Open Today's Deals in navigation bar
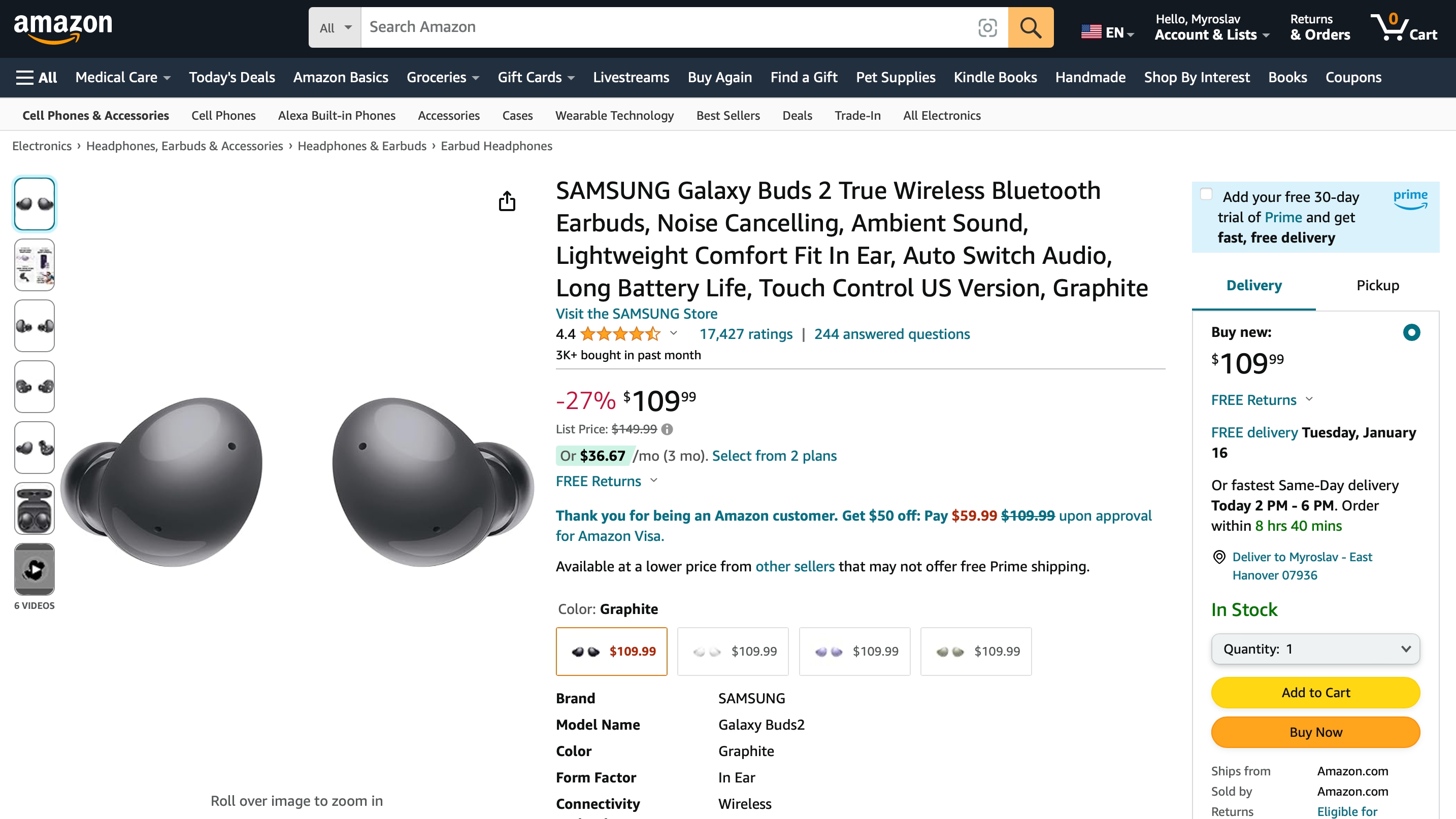 [x=231, y=77]
